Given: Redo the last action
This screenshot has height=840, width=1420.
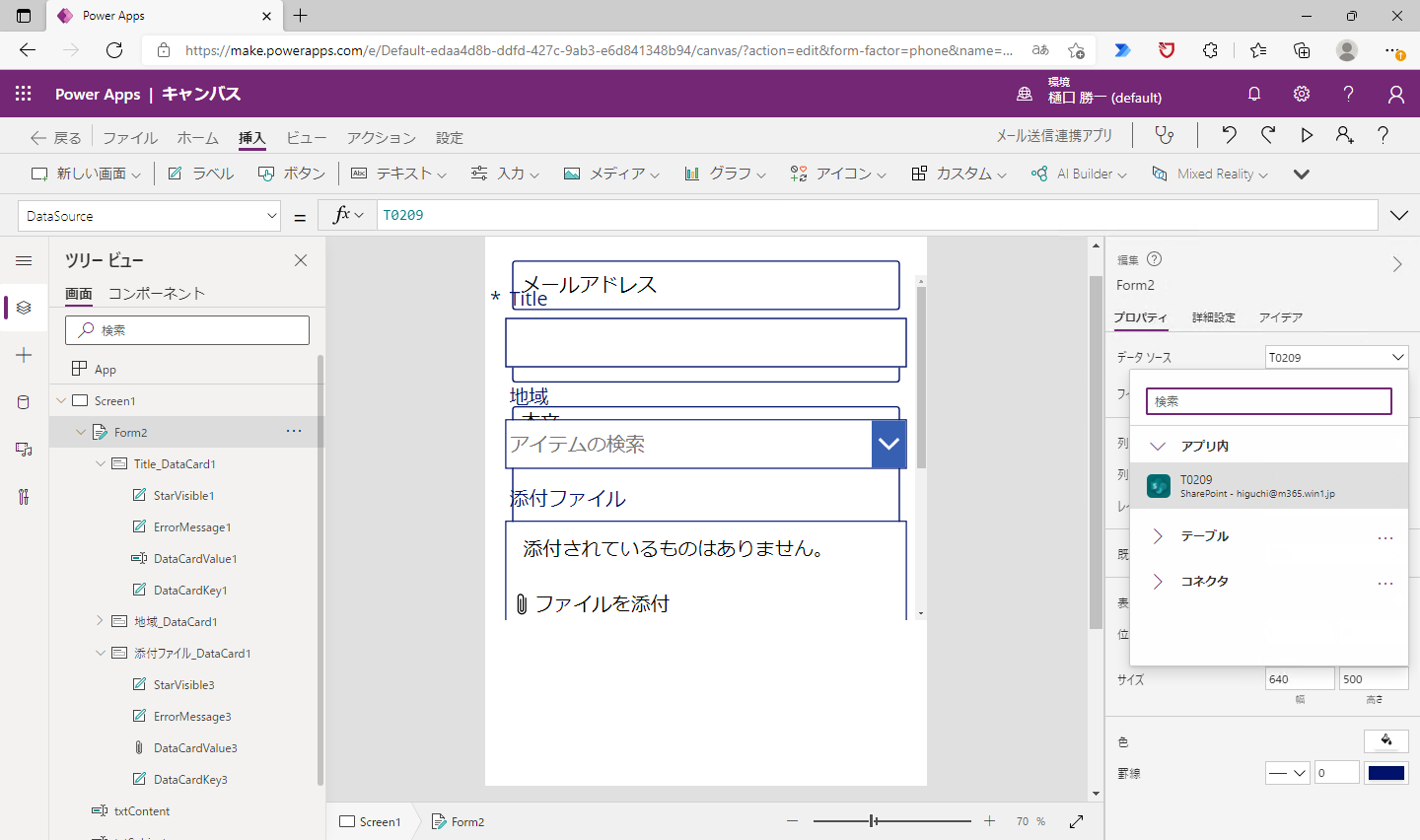Looking at the screenshot, I should pyautogui.click(x=1268, y=135).
